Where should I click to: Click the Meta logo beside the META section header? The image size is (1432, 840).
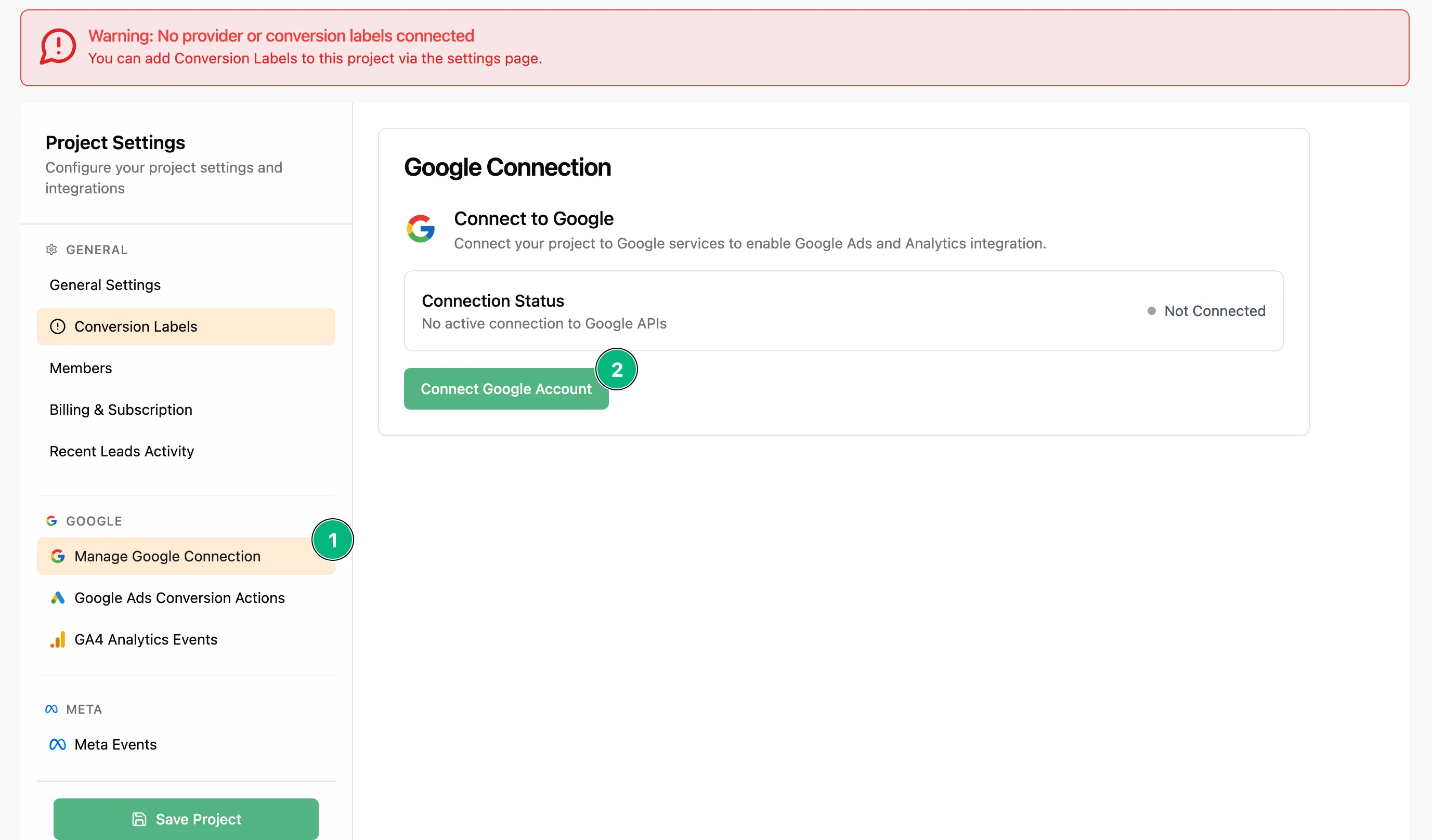tap(51, 709)
